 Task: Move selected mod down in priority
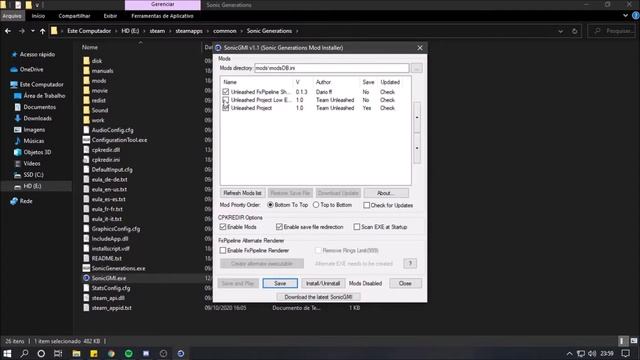pos(417,148)
